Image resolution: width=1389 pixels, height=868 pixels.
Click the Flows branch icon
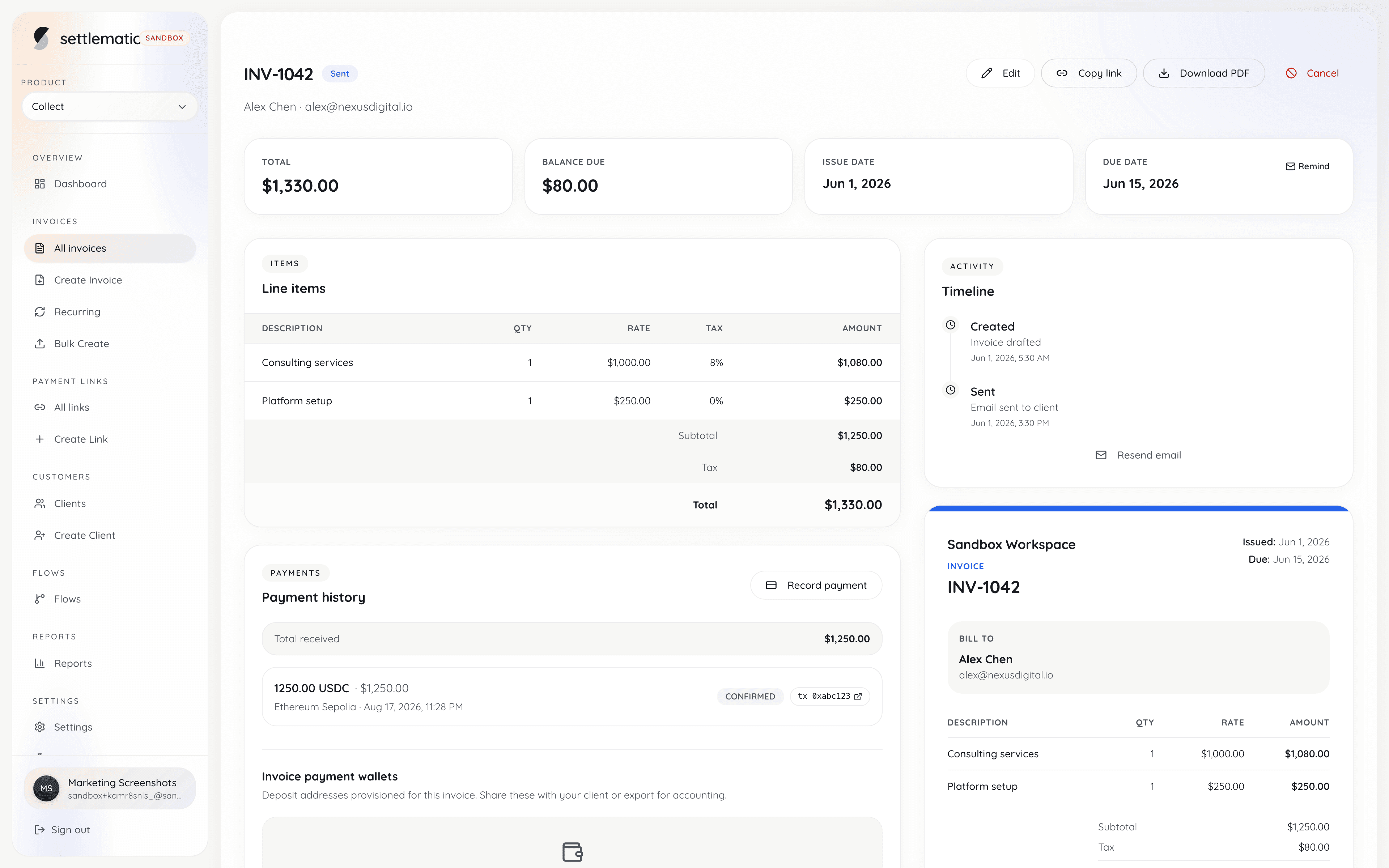click(39, 599)
